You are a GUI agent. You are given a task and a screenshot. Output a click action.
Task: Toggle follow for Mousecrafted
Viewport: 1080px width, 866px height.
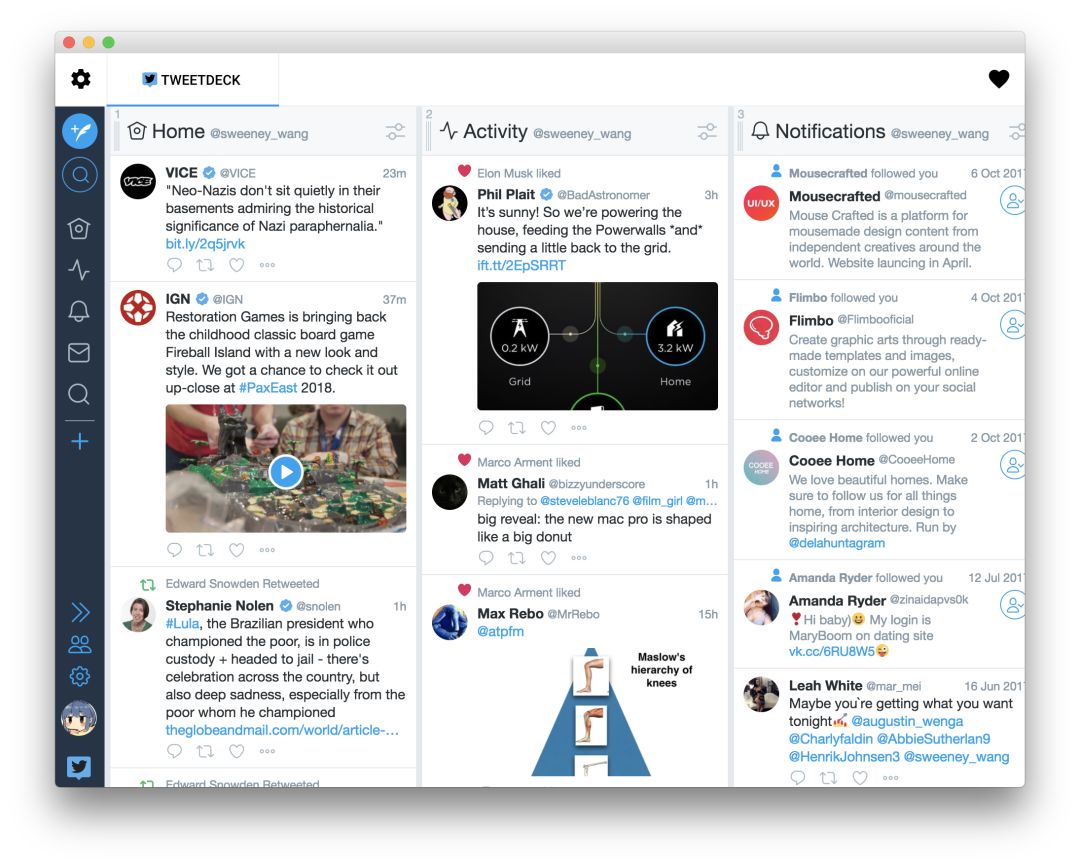point(1012,200)
